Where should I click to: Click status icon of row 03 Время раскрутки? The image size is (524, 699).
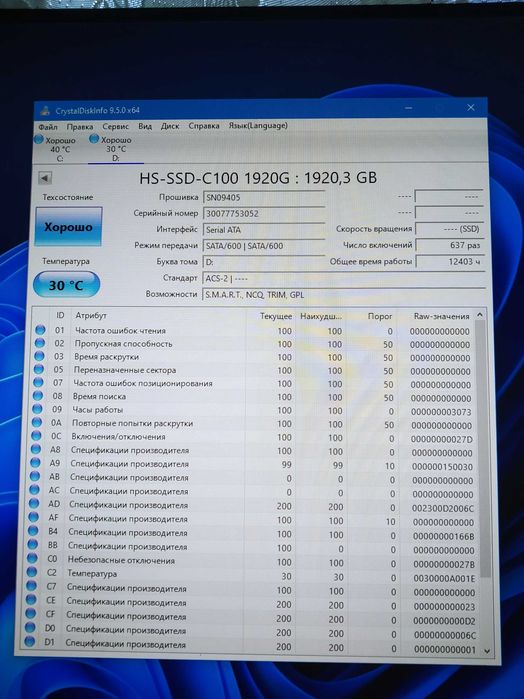click(x=39, y=356)
